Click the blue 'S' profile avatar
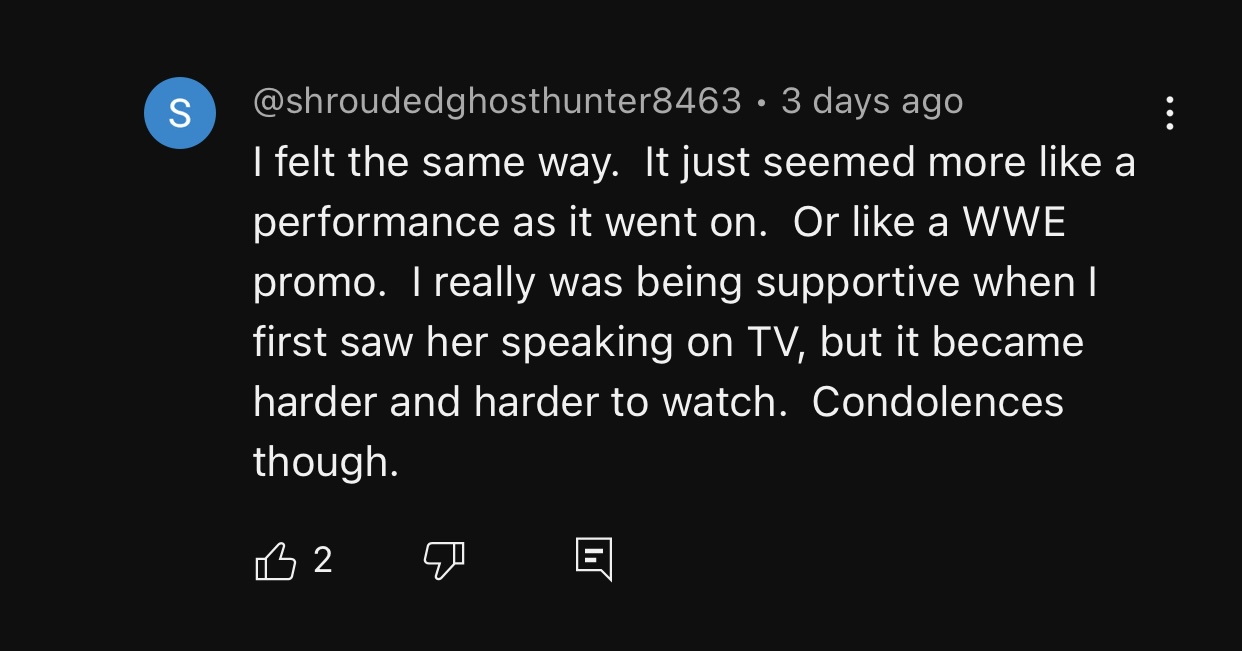1242x651 pixels. pyautogui.click(x=180, y=113)
